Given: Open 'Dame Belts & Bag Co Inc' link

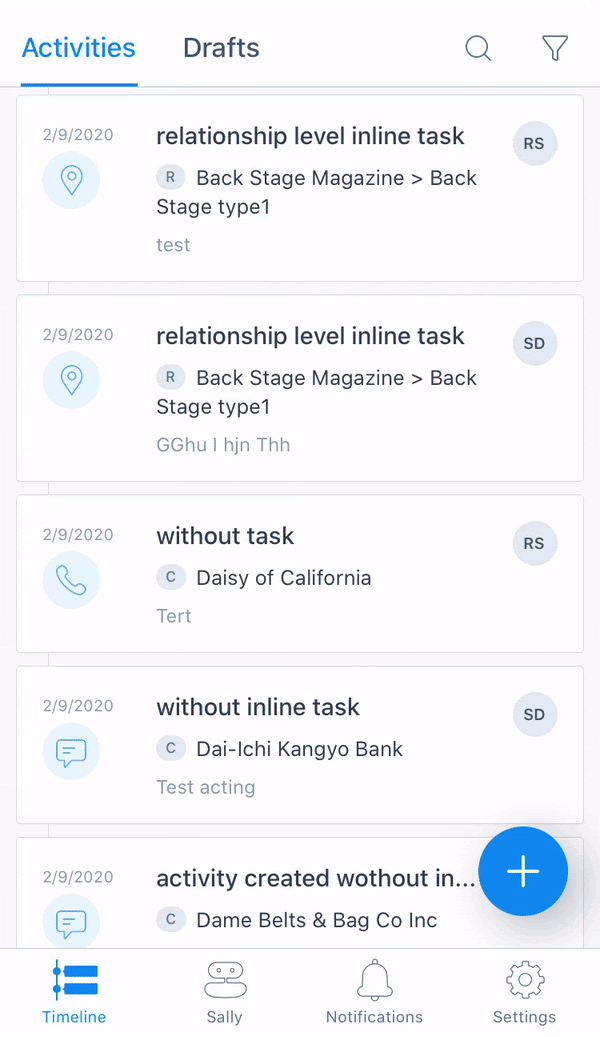Looking at the screenshot, I should coord(316,920).
